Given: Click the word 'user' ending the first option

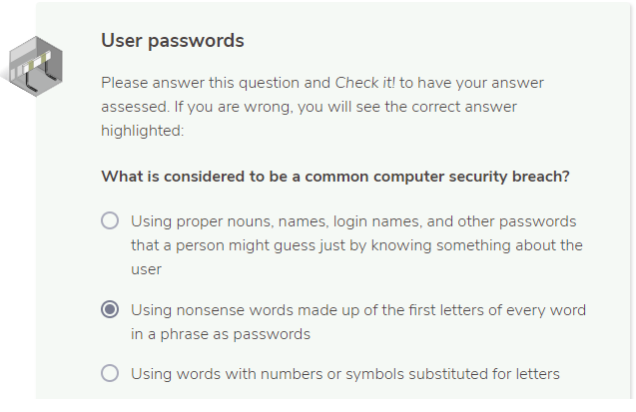Looking at the screenshot, I should click(146, 269).
